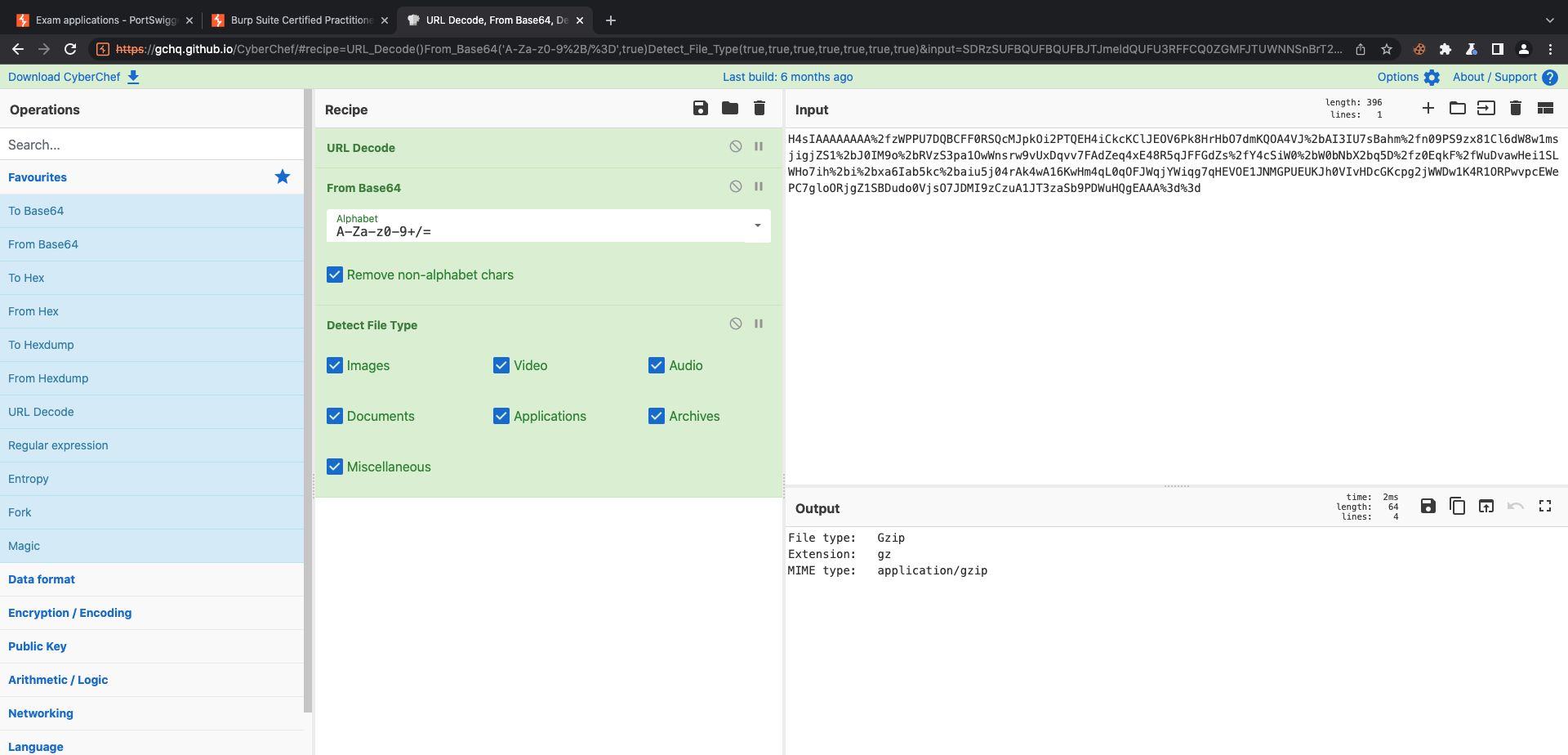Select the Entropy operation
1568x755 pixels.
(152, 479)
